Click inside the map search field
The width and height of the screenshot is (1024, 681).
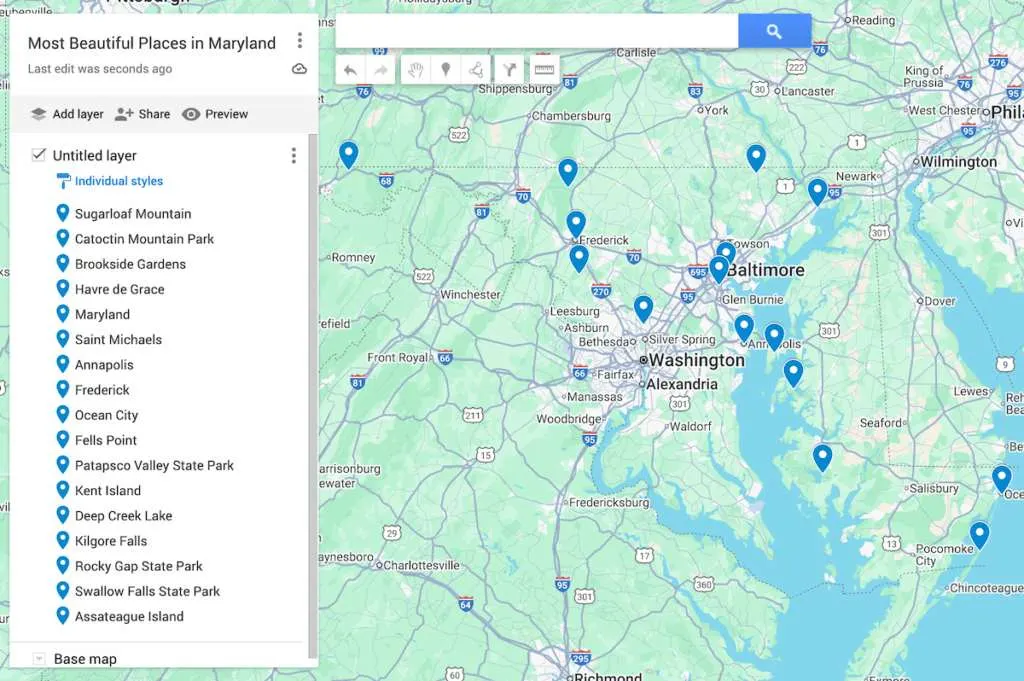(x=537, y=31)
